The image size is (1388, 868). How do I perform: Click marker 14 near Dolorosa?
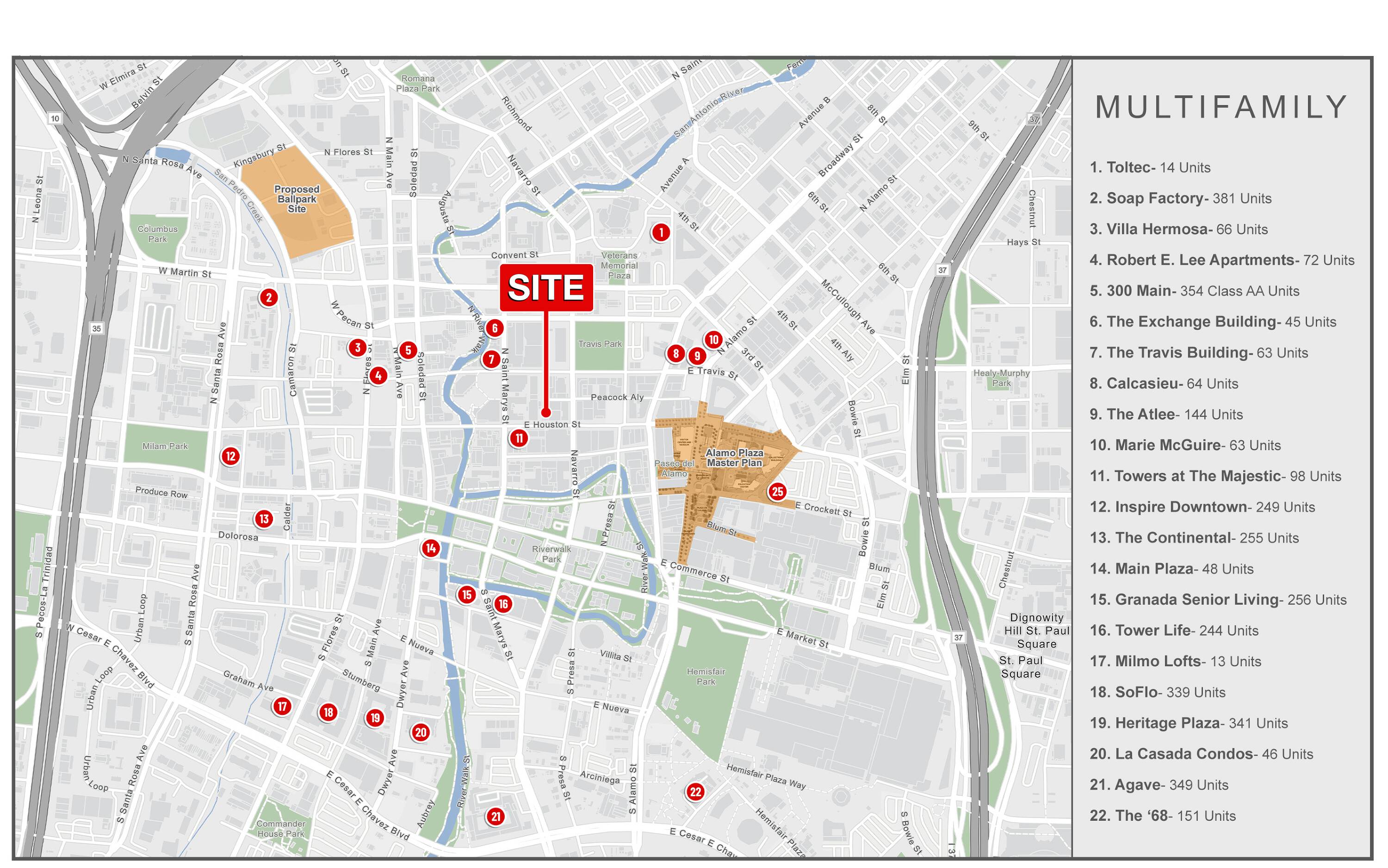point(431,548)
